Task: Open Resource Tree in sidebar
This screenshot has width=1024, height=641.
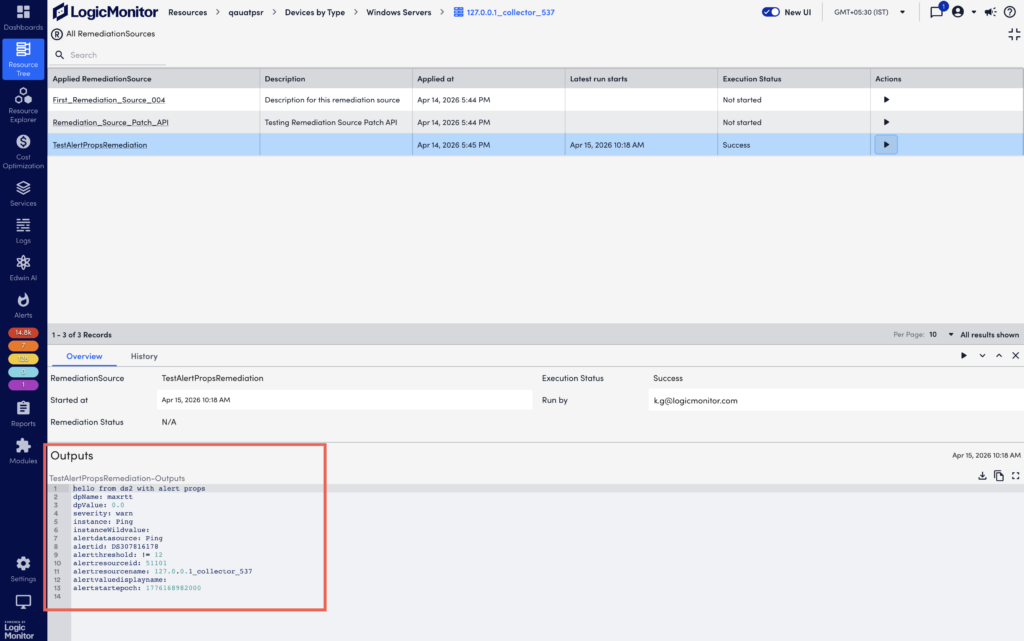Action: pos(23,59)
